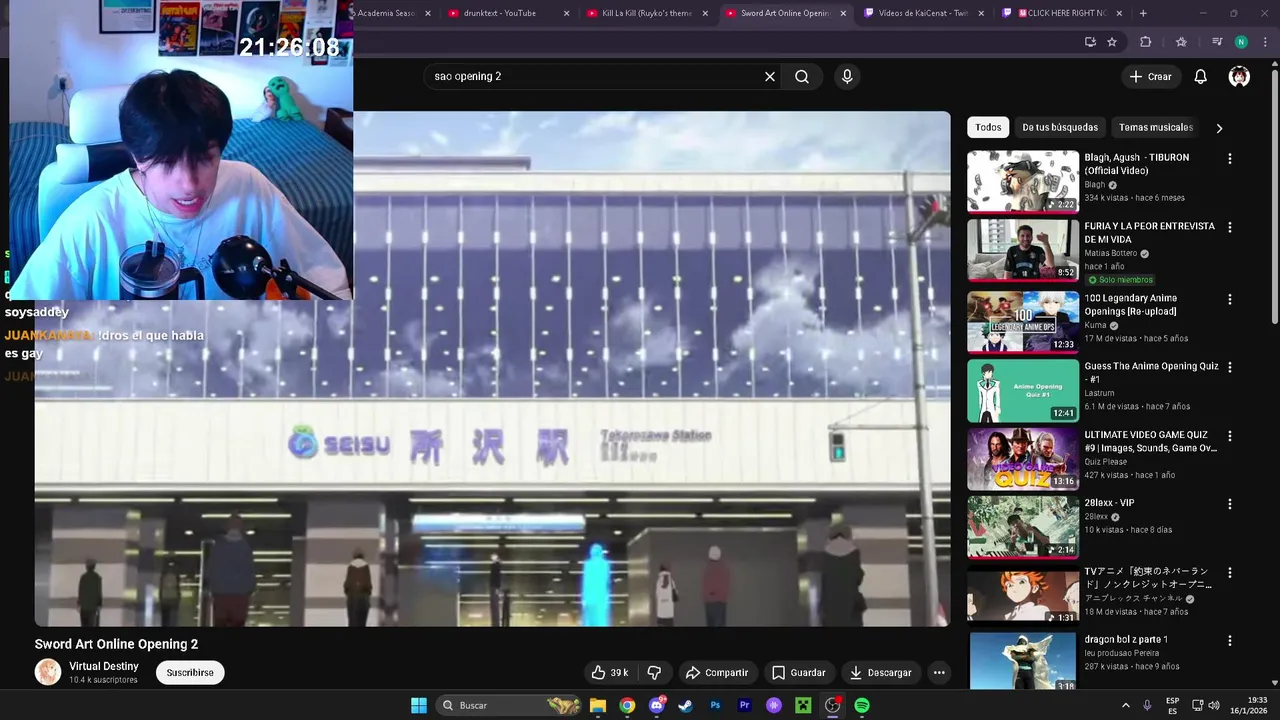The width and height of the screenshot is (1280, 720).
Task: Open the FURIA Y LA PEOR ENTREVISTA title
Action: [x=1150, y=233]
